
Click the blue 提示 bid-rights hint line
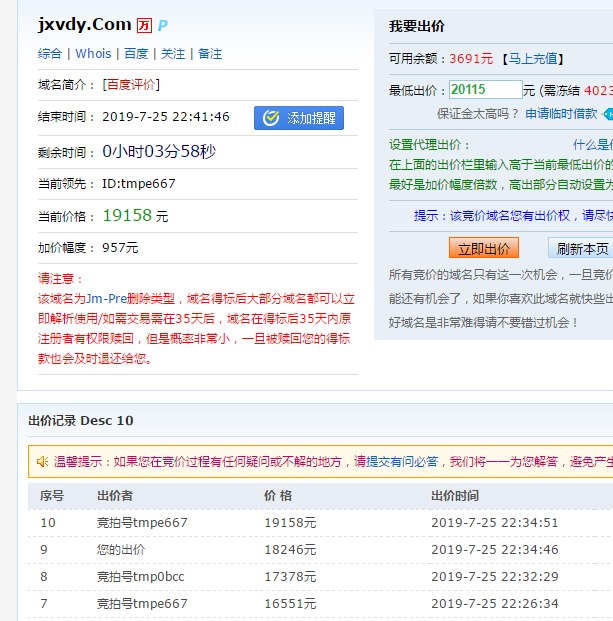(514, 215)
